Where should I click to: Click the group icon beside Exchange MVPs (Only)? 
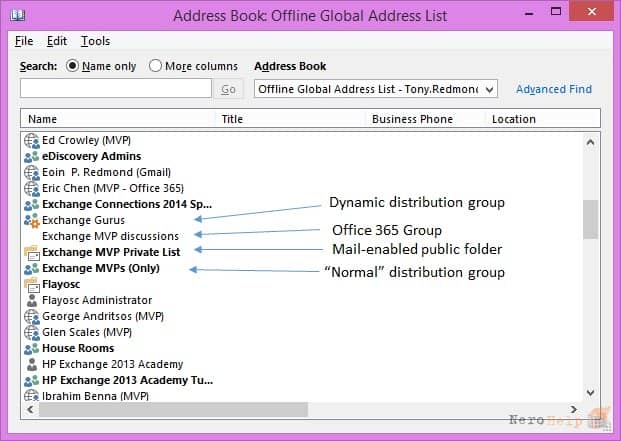click(x=32, y=269)
